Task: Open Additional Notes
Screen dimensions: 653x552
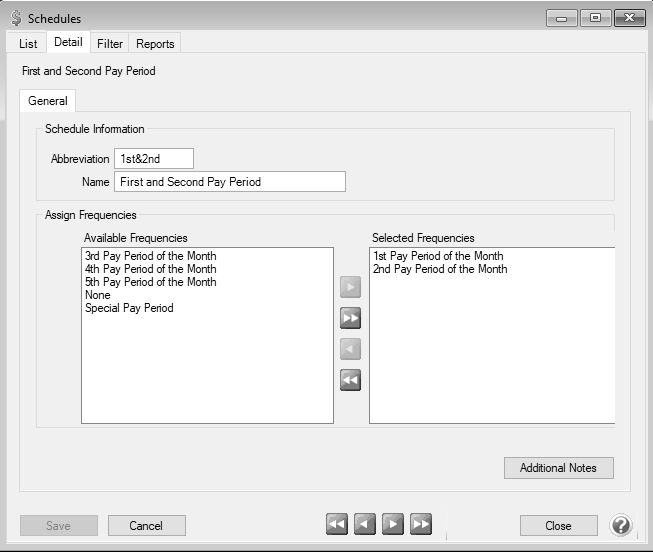Action: coord(558,468)
